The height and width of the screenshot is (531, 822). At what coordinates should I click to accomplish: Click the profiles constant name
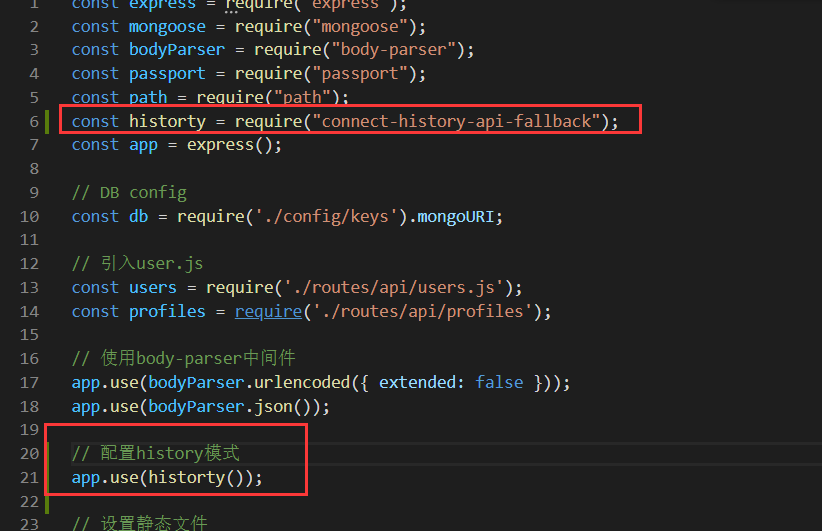pos(167,312)
